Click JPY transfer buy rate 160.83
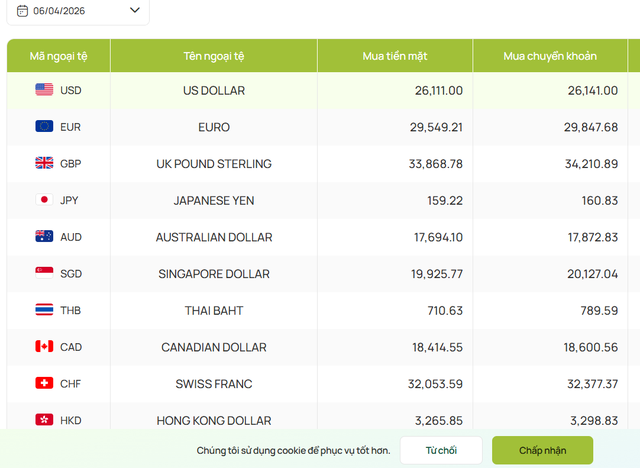Screen dimensions: 640x468 pos(600,201)
